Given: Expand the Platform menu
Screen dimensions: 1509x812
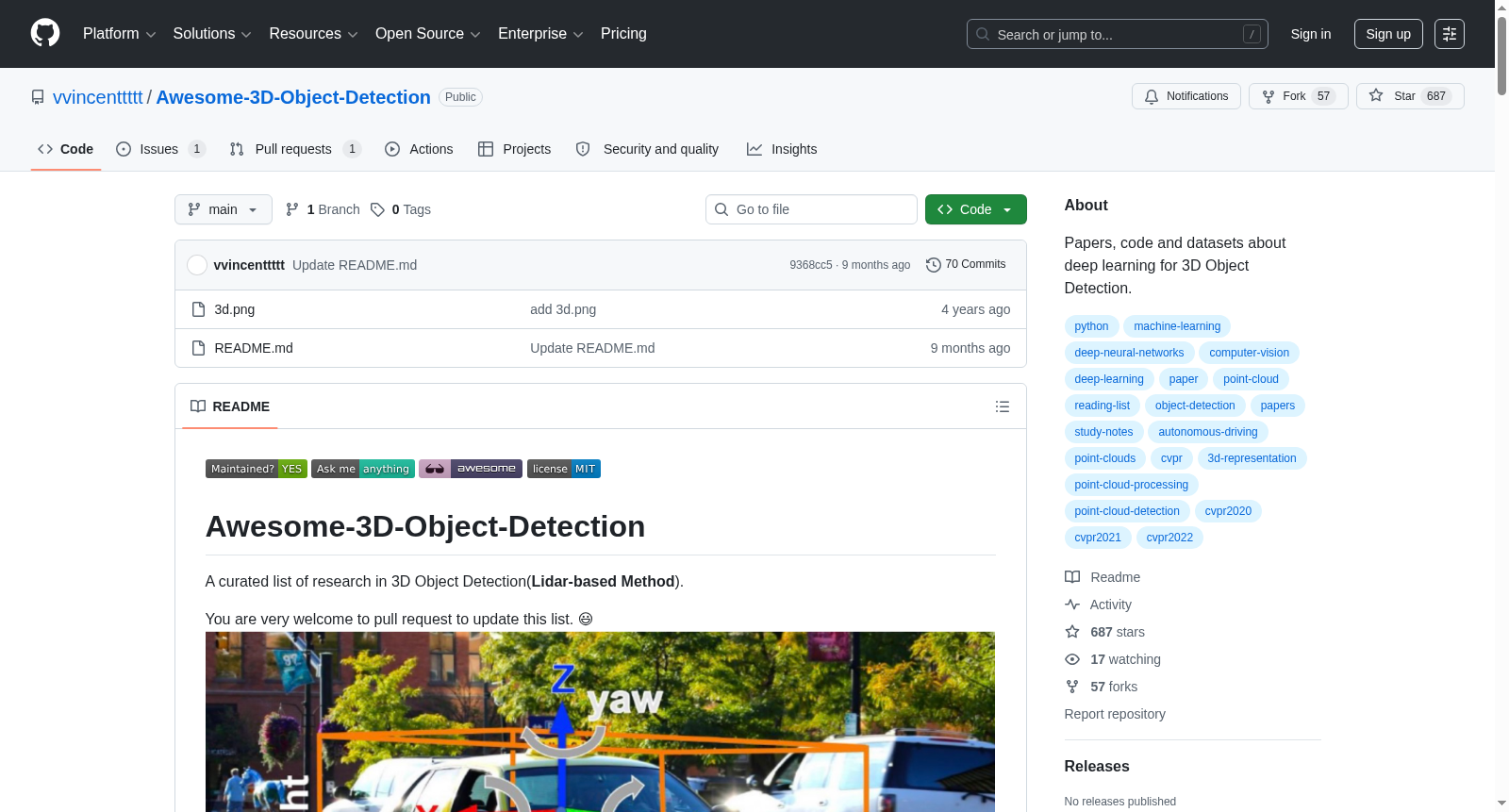Looking at the screenshot, I should 119,34.
